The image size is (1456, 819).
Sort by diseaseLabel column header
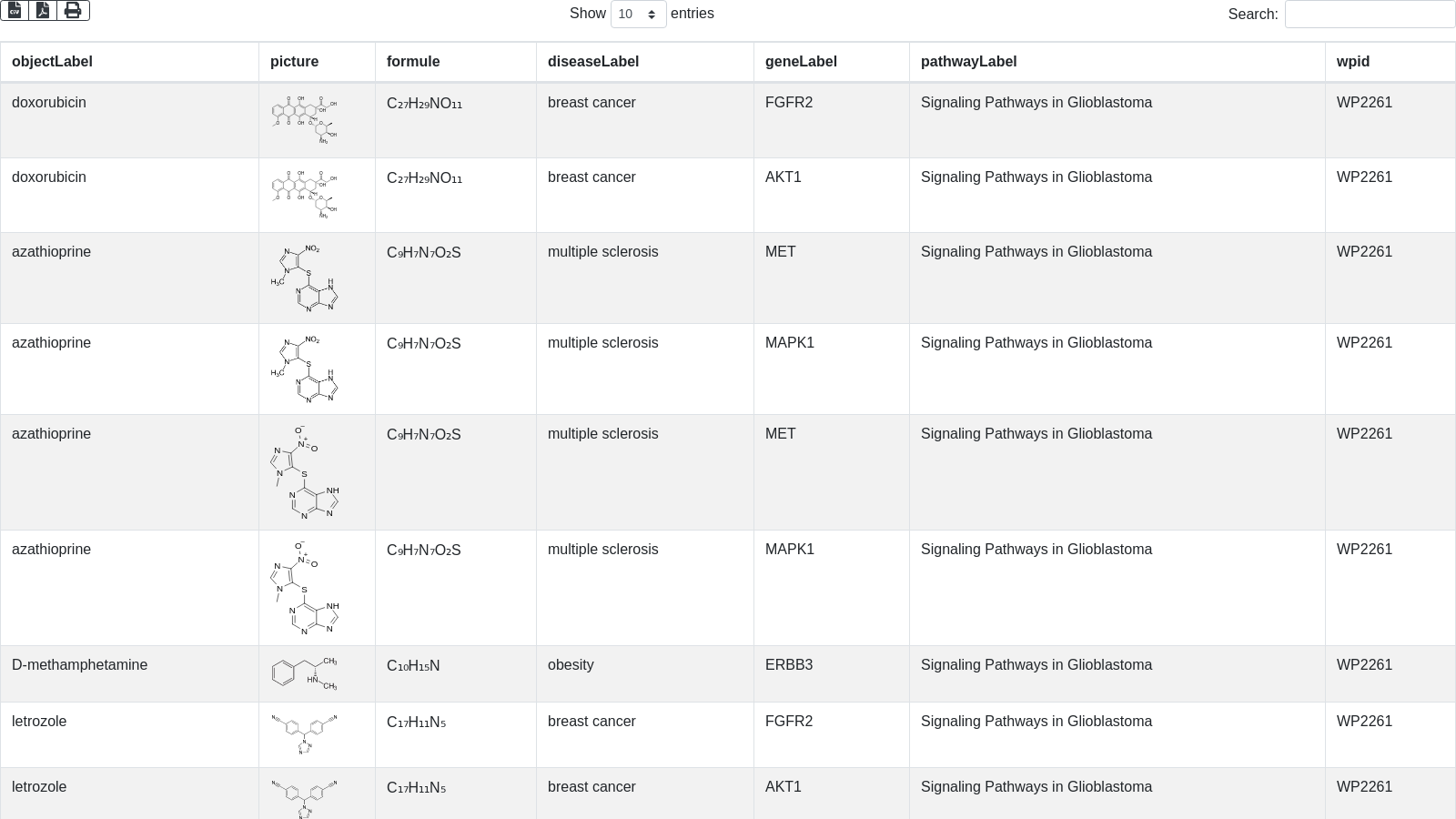pos(593,62)
